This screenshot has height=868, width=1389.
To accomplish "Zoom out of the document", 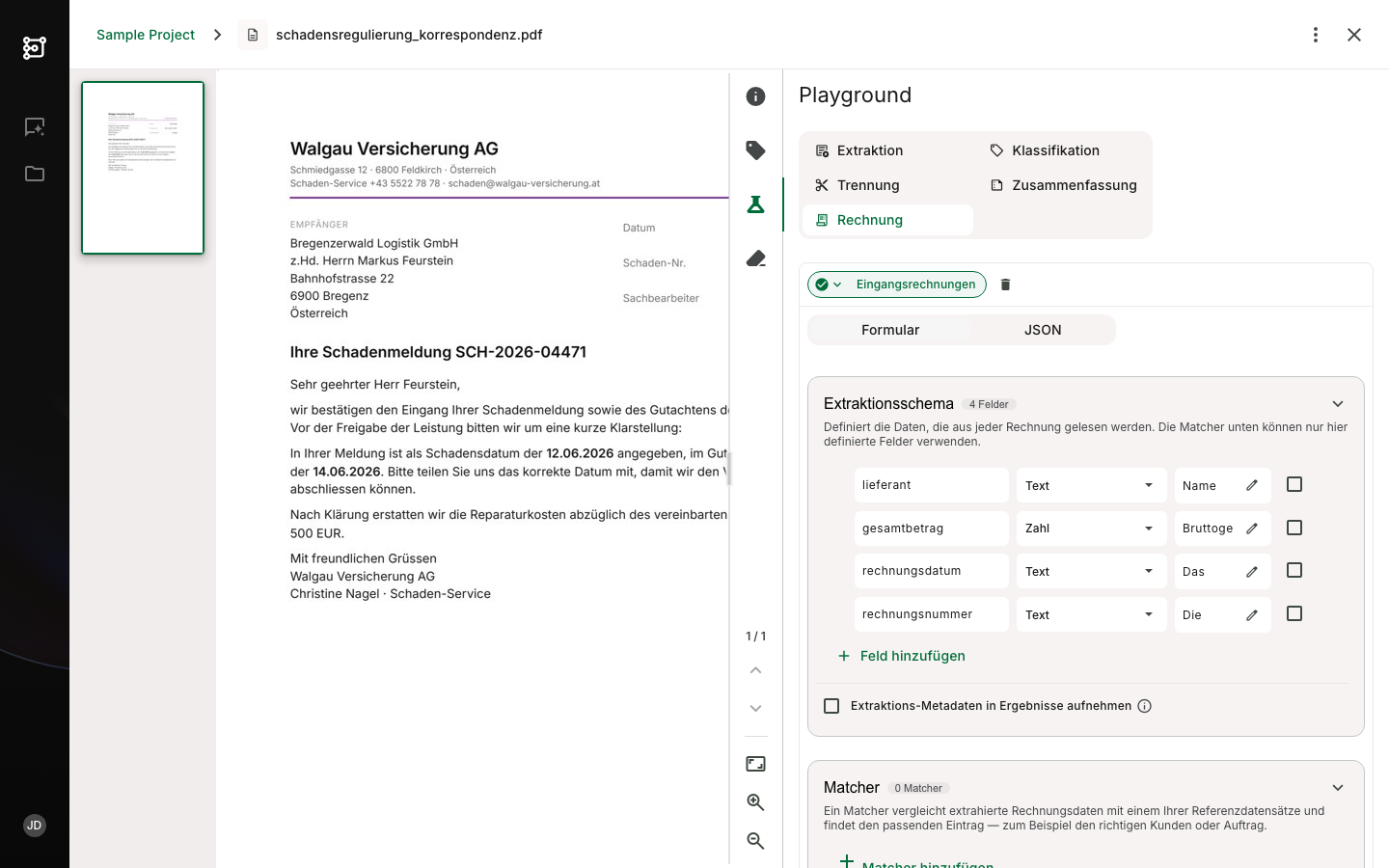I will (756, 841).
